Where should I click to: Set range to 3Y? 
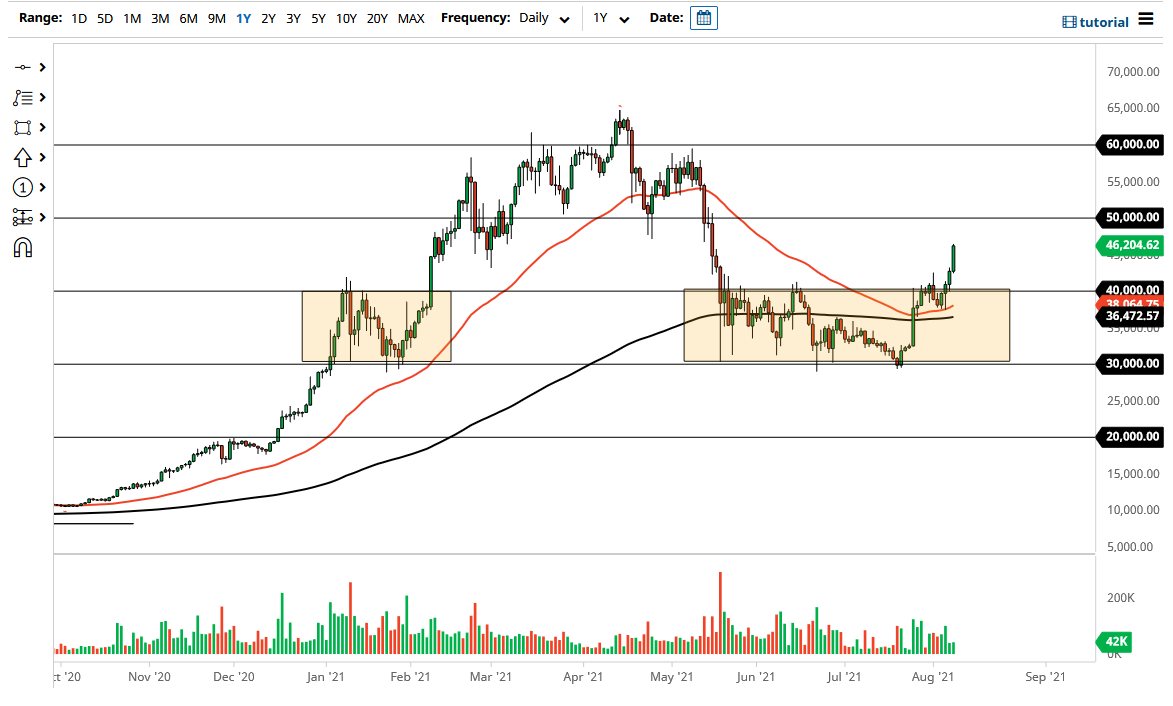(x=293, y=19)
